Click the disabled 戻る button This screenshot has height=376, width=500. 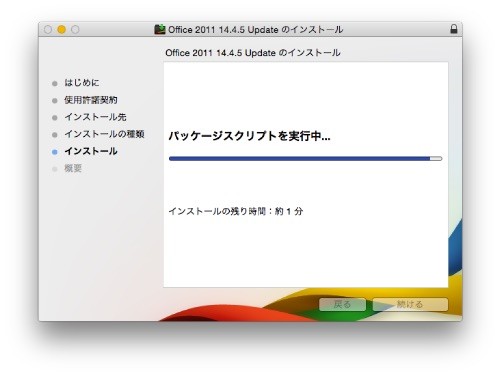click(x=342, y=304)
